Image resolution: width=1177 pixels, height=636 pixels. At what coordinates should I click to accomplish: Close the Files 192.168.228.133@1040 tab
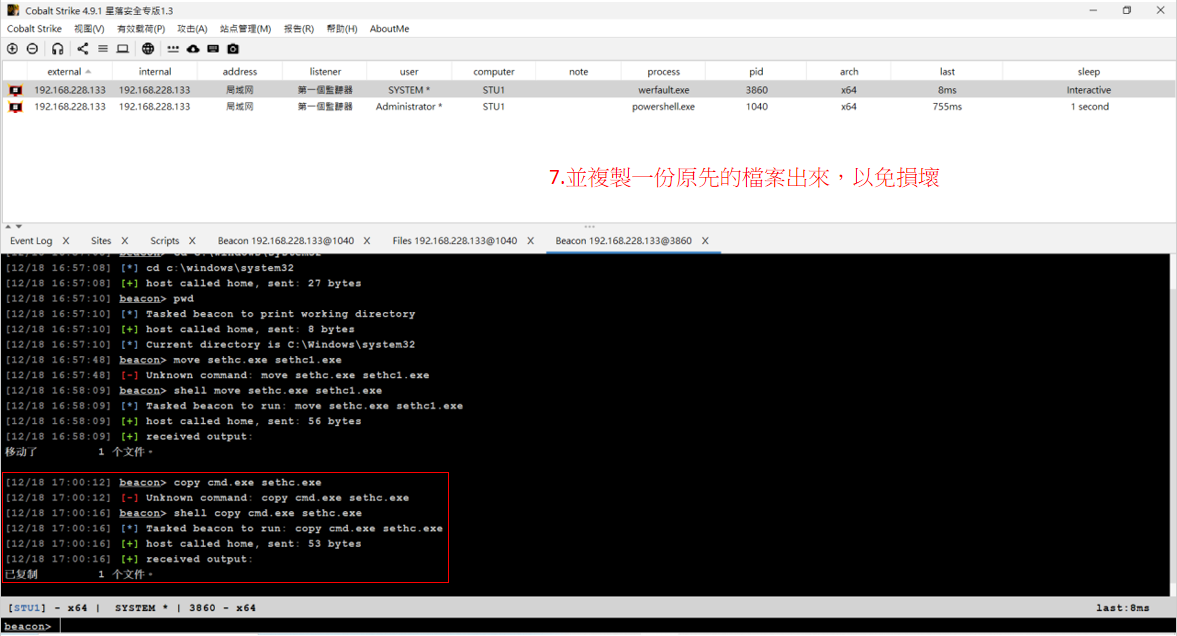pos(531,241)
